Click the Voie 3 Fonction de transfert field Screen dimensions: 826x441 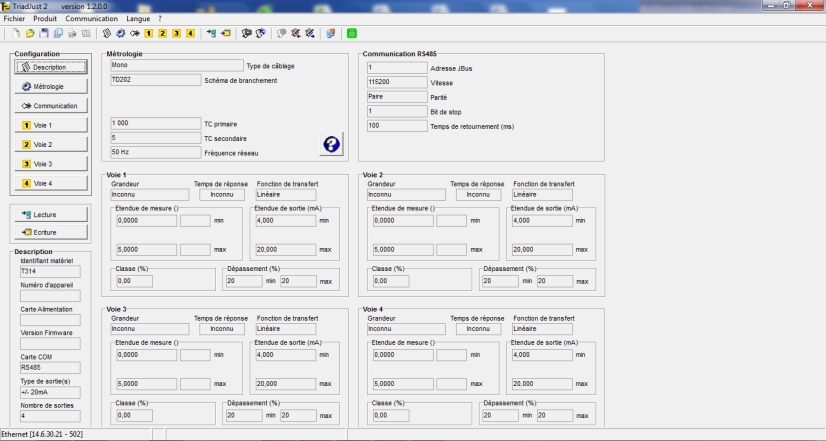click(x=286, y=329)
